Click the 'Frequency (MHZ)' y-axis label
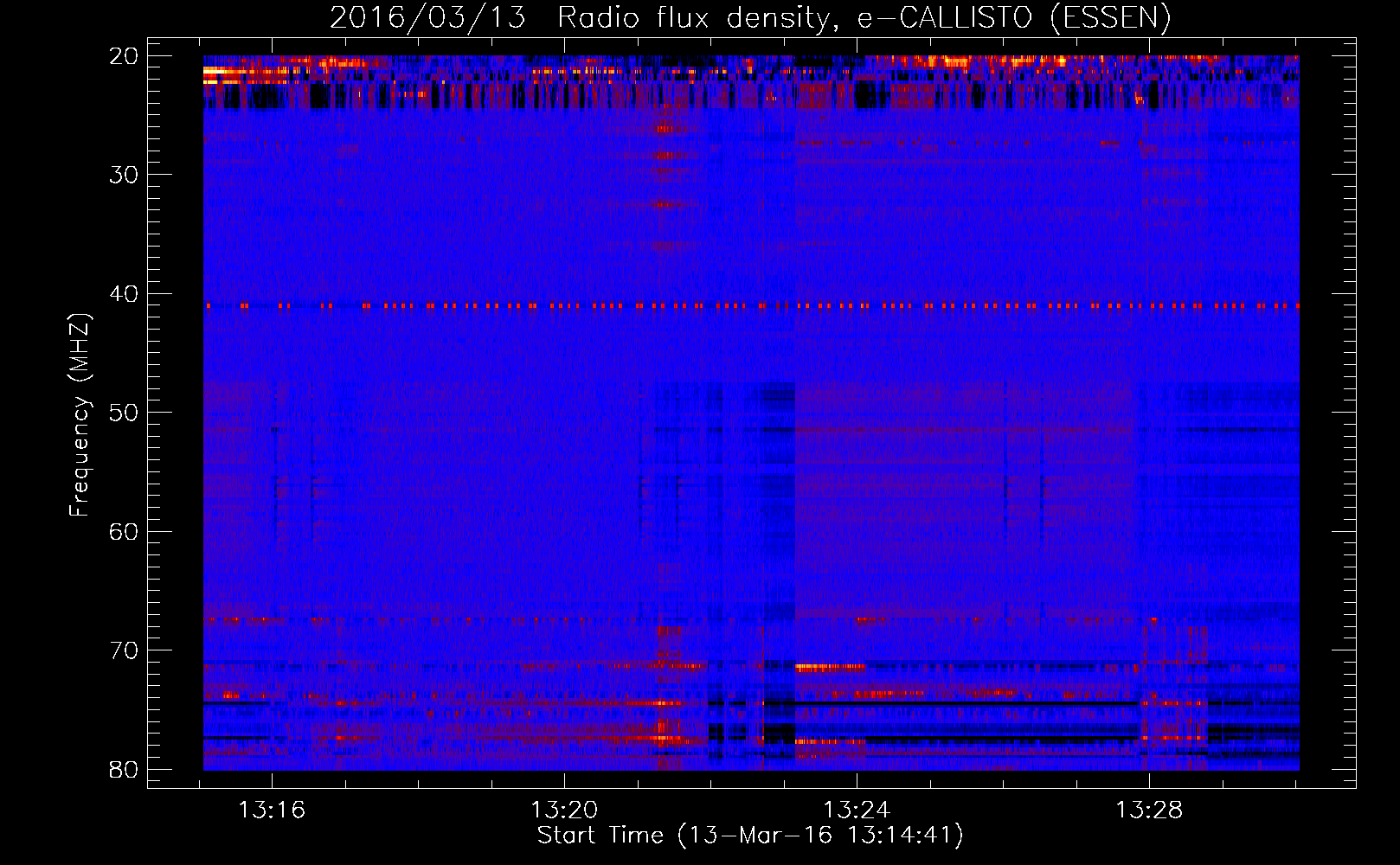This screenshot has width=1400, height=865. (80, 415)
